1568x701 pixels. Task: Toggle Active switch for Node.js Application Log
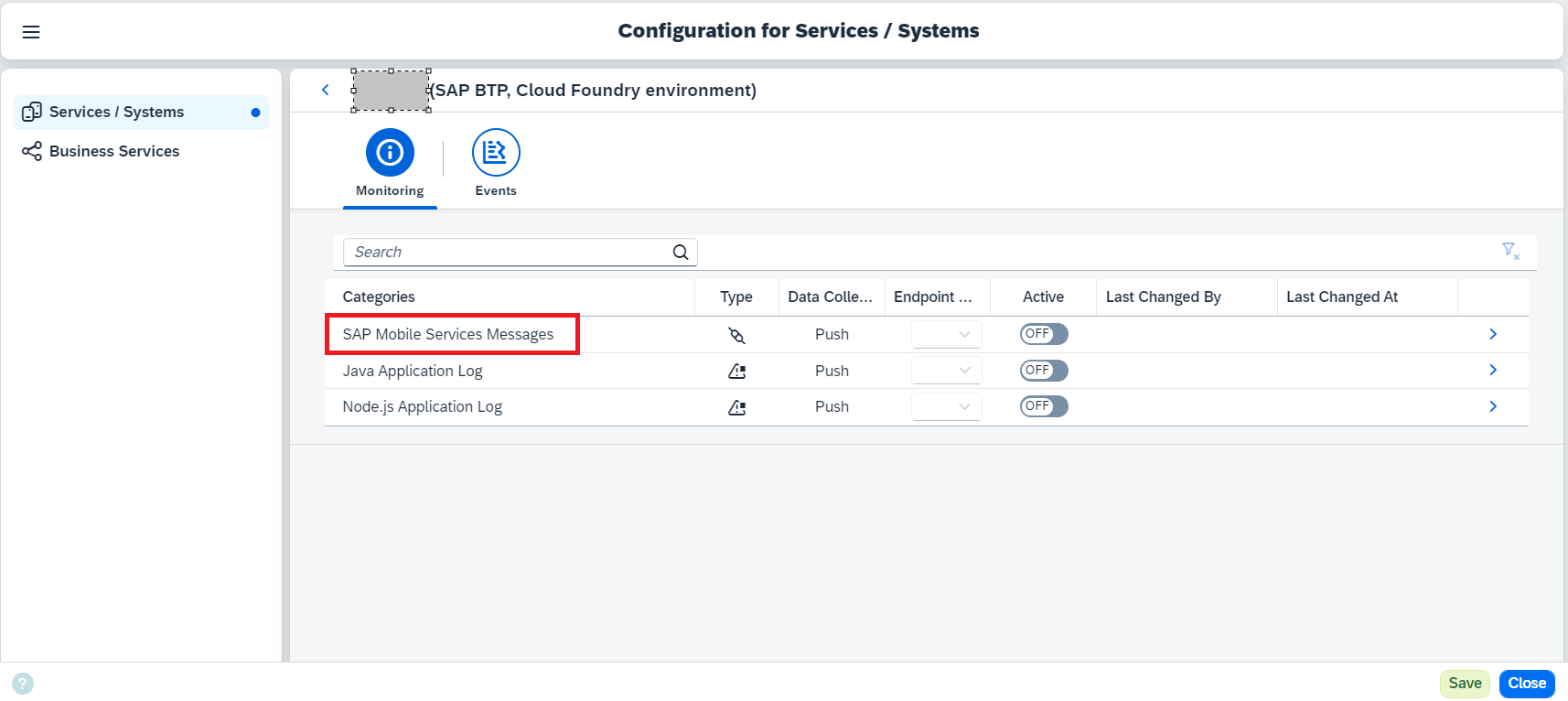point(1044,406)
